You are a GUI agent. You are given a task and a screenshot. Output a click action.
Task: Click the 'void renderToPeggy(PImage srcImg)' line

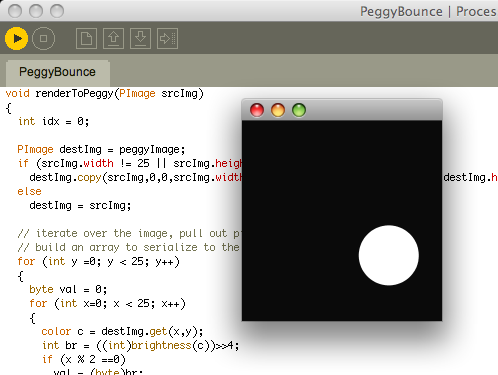pos(104,94)
